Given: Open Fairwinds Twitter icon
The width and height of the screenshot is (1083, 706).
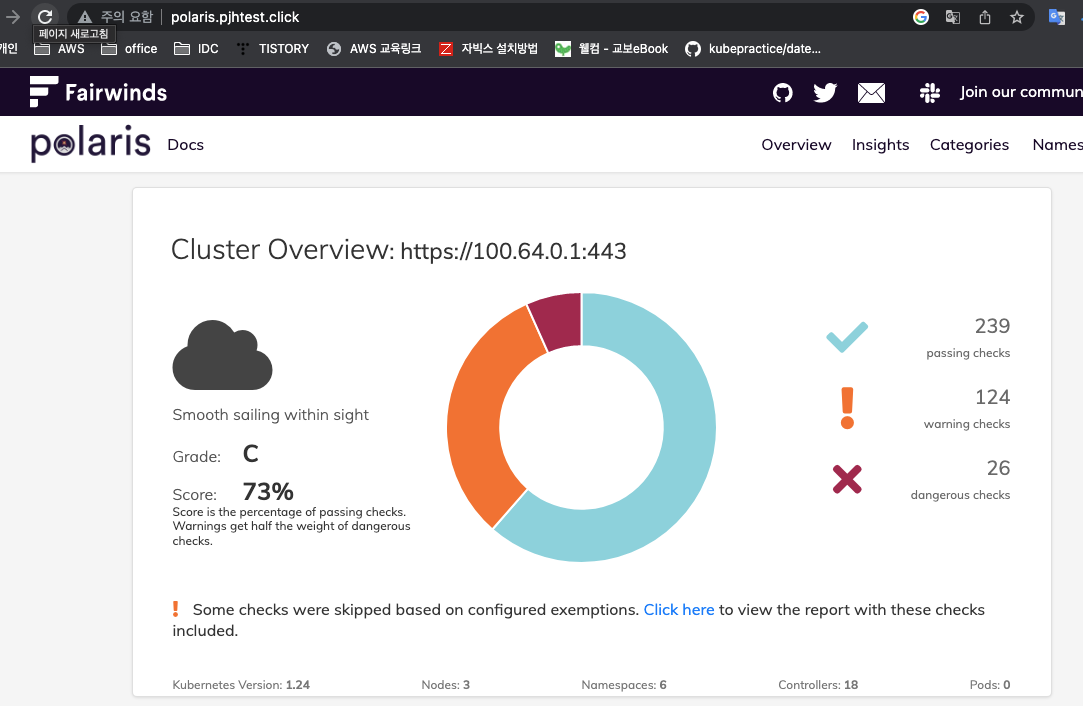Looking at the screenshot, I should pos(825,93).
